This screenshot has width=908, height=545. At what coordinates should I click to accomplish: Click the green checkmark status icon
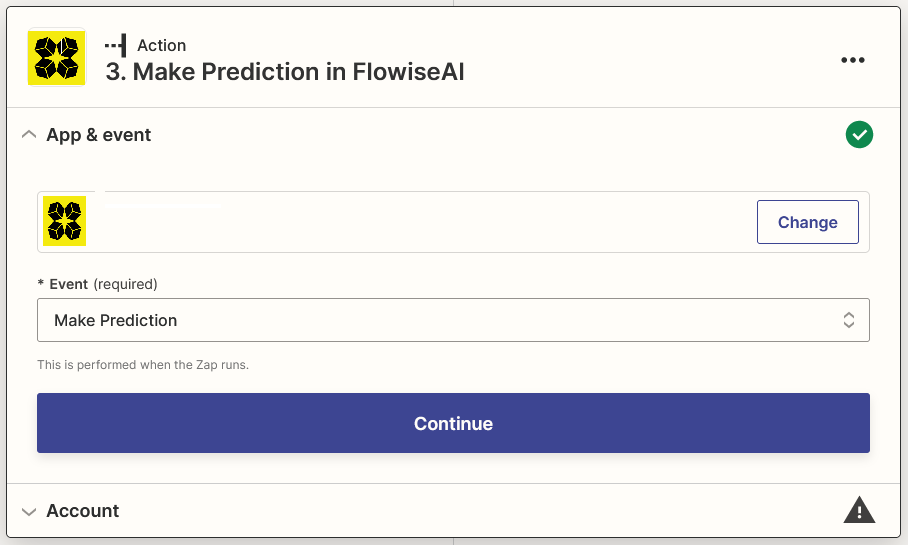click(x=859, y=135)
